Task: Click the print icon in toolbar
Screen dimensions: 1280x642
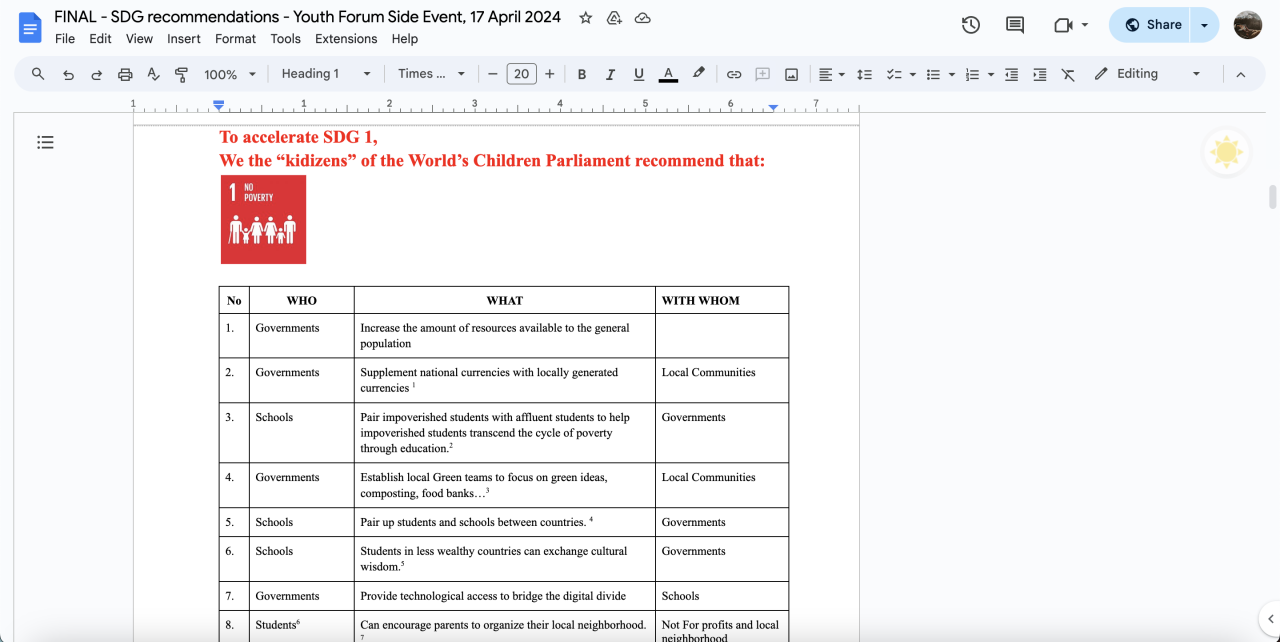Action: coord(125,74)
